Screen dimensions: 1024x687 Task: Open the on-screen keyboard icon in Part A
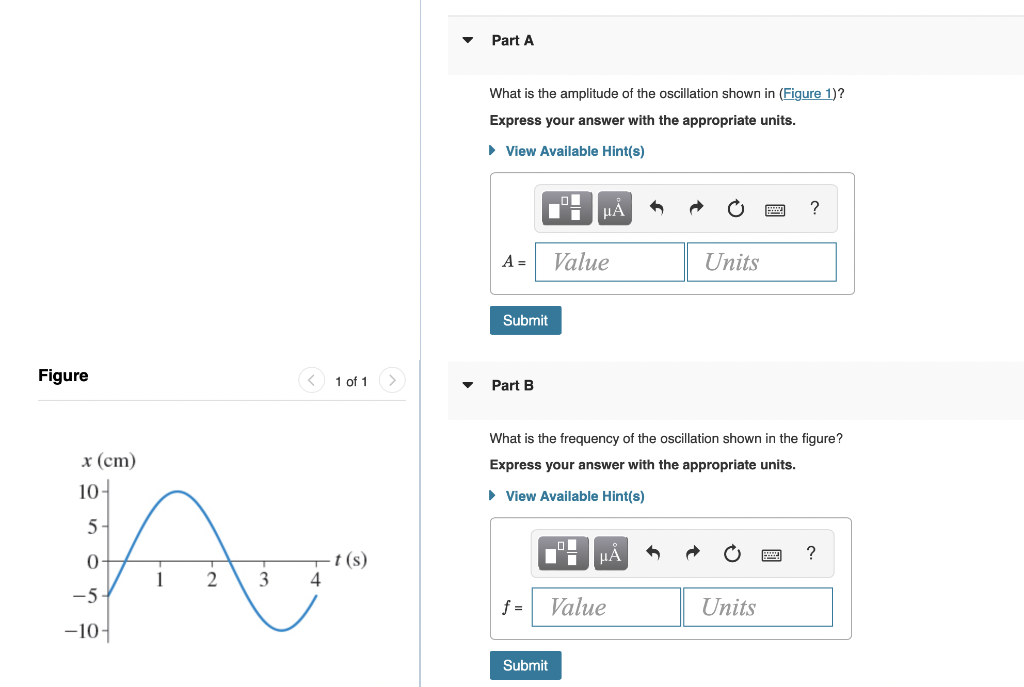pyautogui.click(x=774, y=208)
